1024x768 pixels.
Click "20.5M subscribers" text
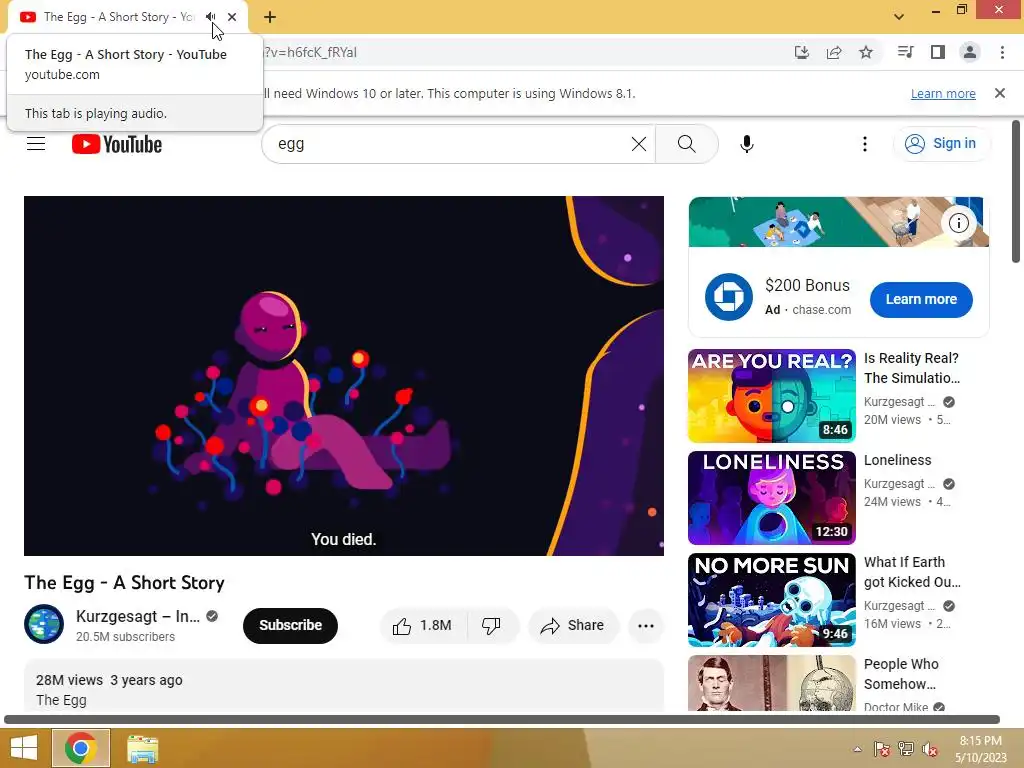125,637
